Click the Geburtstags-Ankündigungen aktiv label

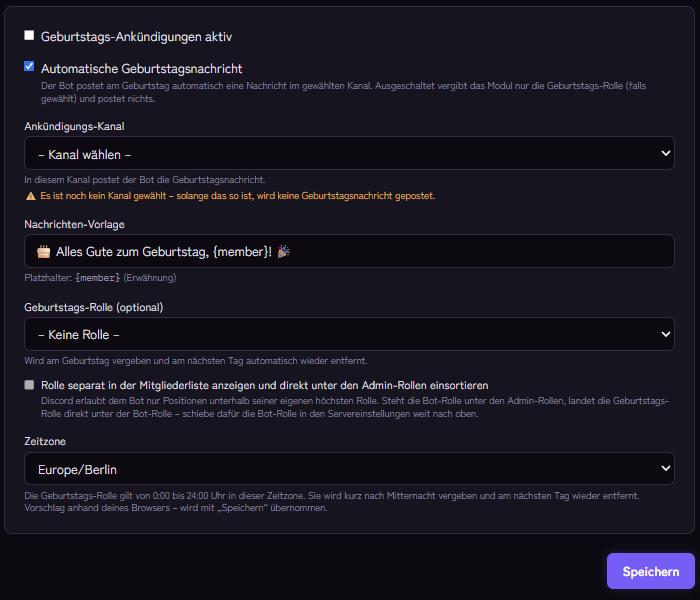tap(136, 37)
